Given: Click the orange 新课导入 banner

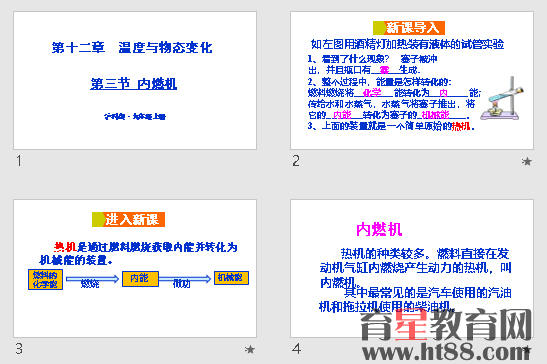Looking at the screenshot, I should click(409, 28).
